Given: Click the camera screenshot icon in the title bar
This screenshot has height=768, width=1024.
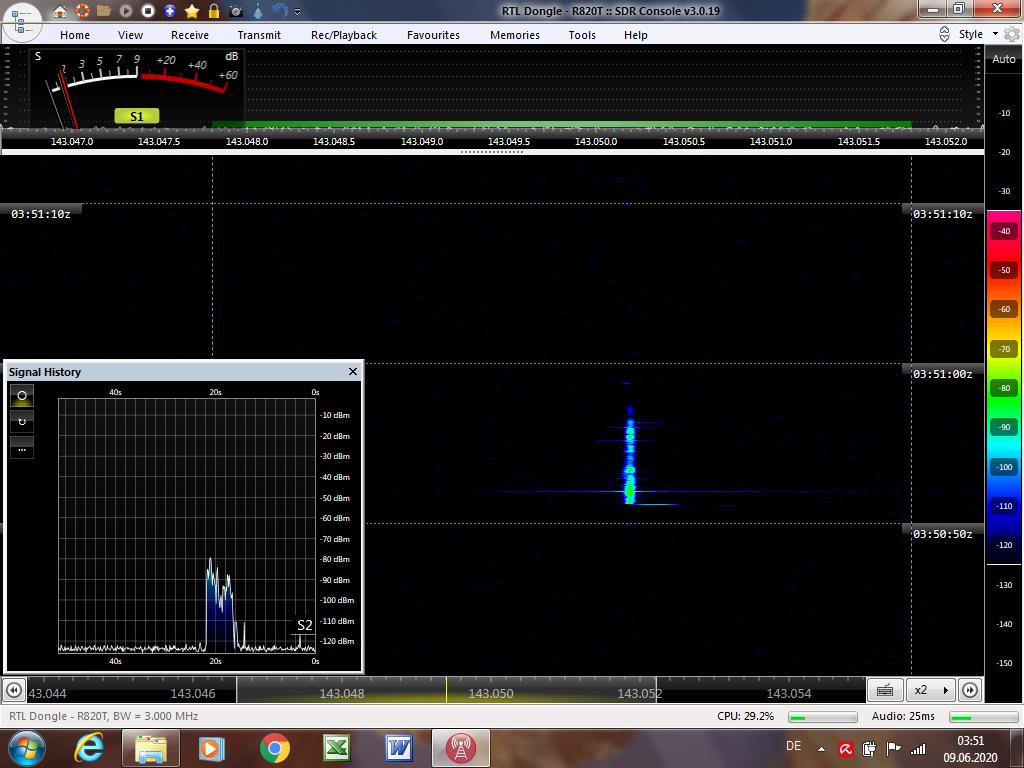Looking at the screenshot, I should coord(236,11).
